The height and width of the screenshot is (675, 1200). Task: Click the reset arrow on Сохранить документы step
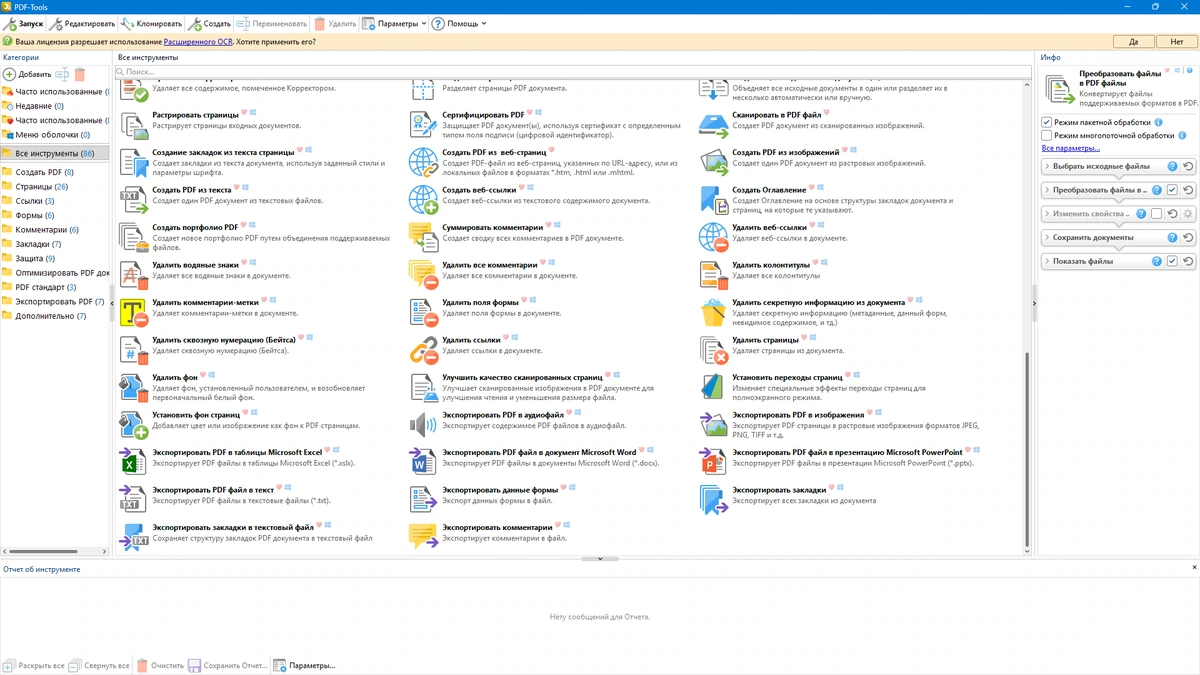pyautogui.click(x=1188, y=238)
